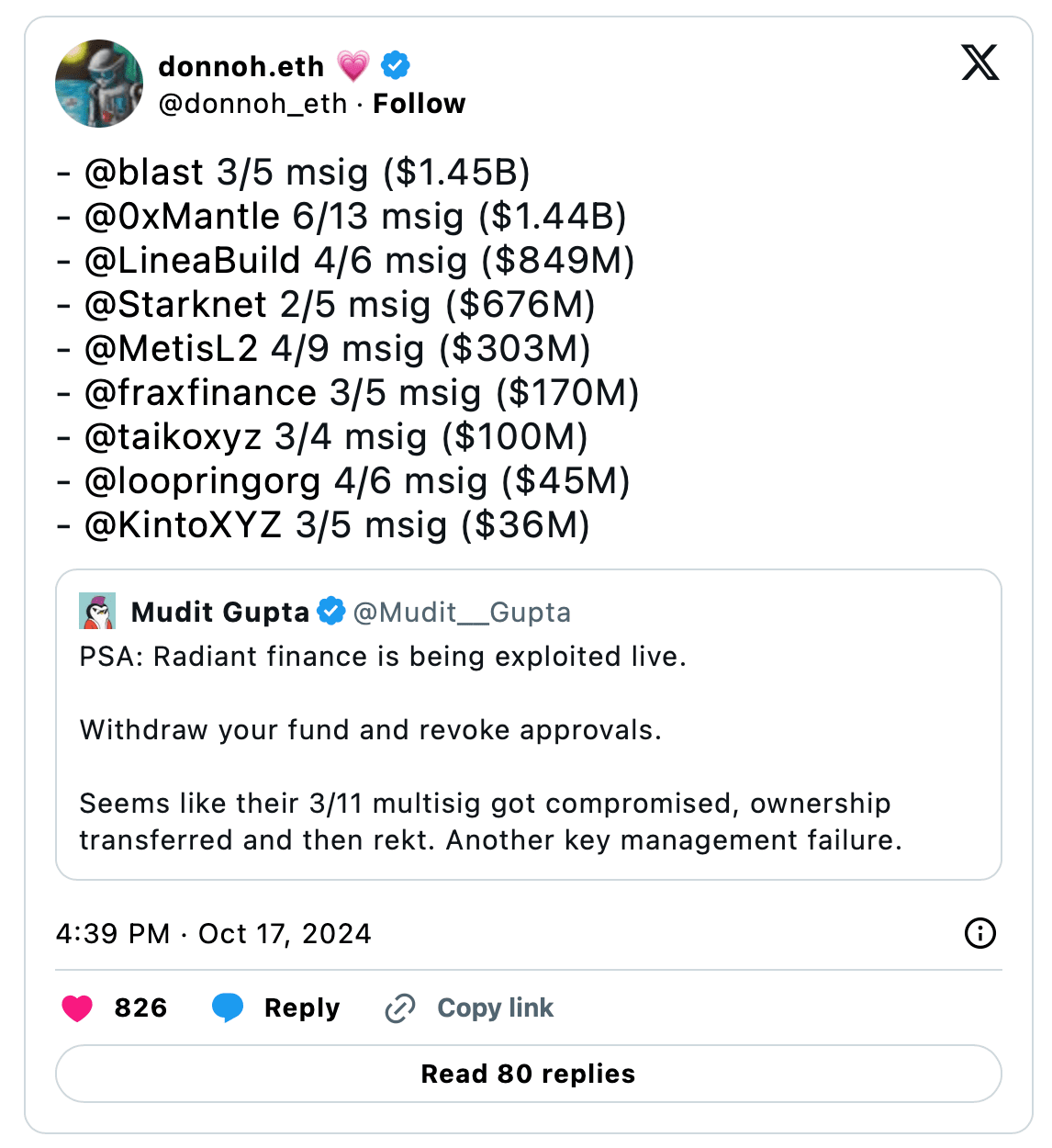Click the X logo icon
Screen dimensions: 1052x1148
tap(979, 62)
